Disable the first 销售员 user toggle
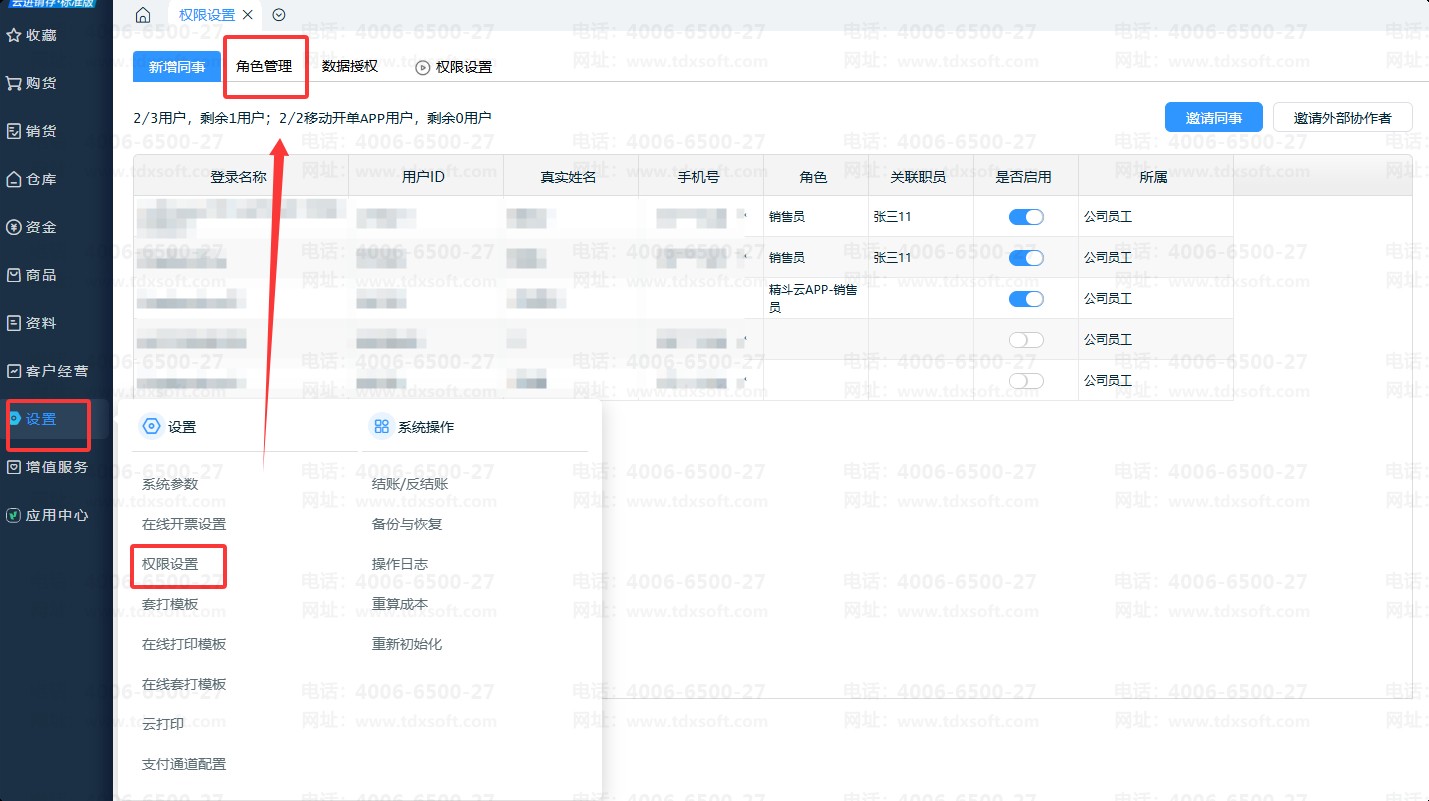Screen dimensions: 1429x801 (x=1026, y=217)
